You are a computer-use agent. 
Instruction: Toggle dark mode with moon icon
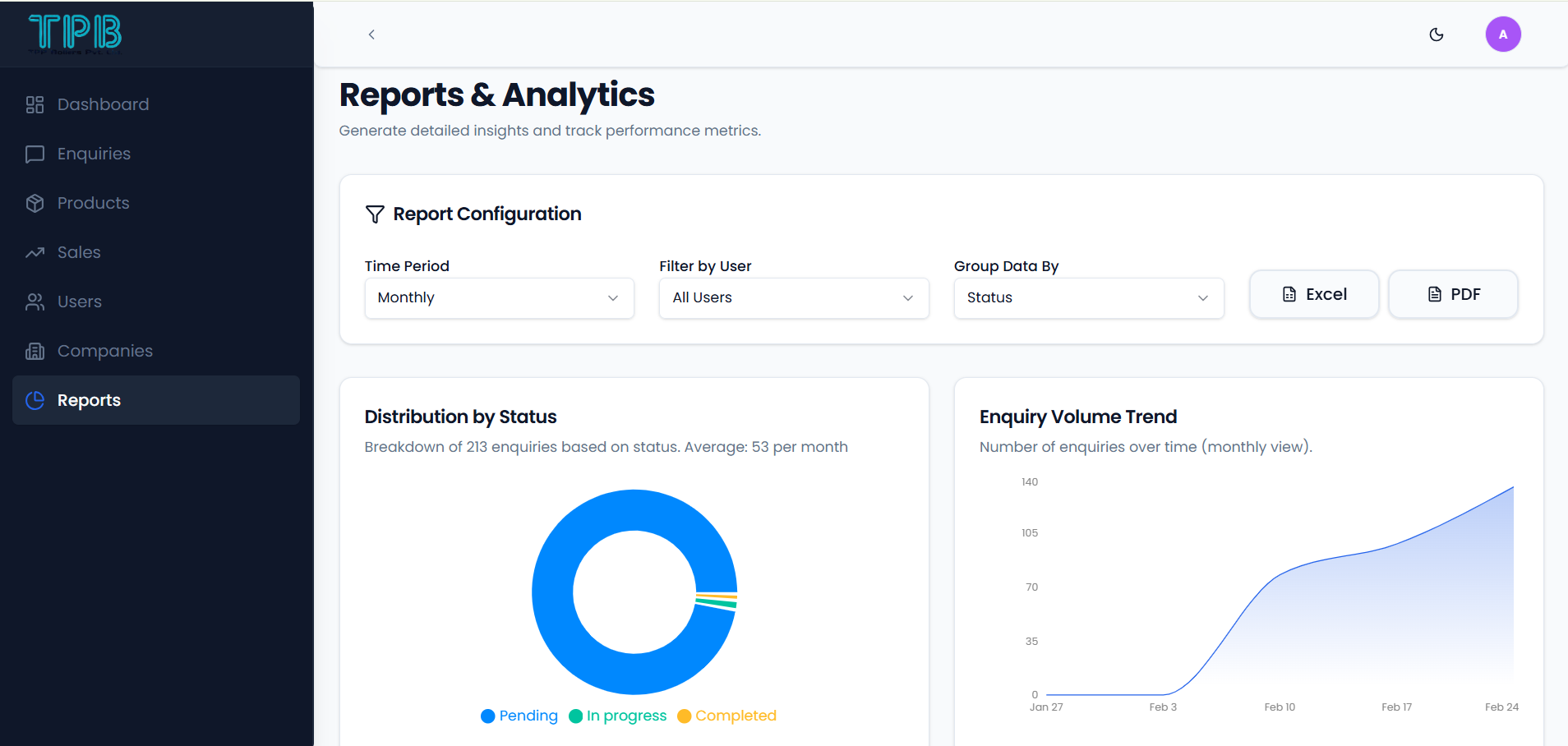point(1436,35)
